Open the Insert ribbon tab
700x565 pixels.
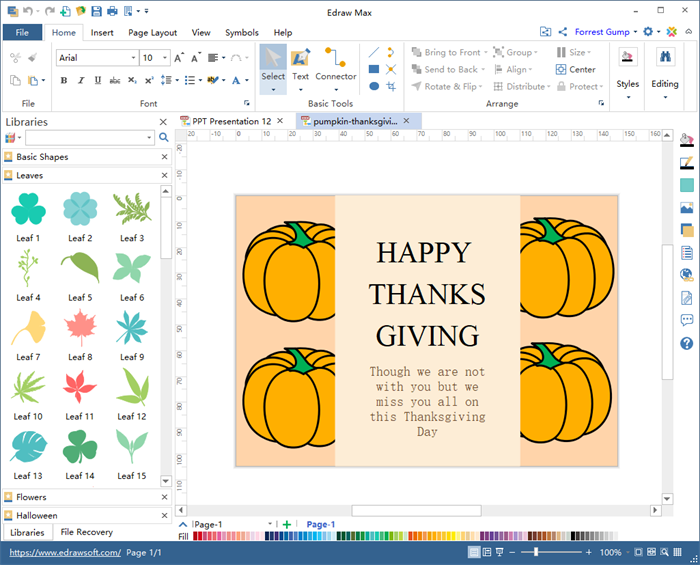click(102, 32)
